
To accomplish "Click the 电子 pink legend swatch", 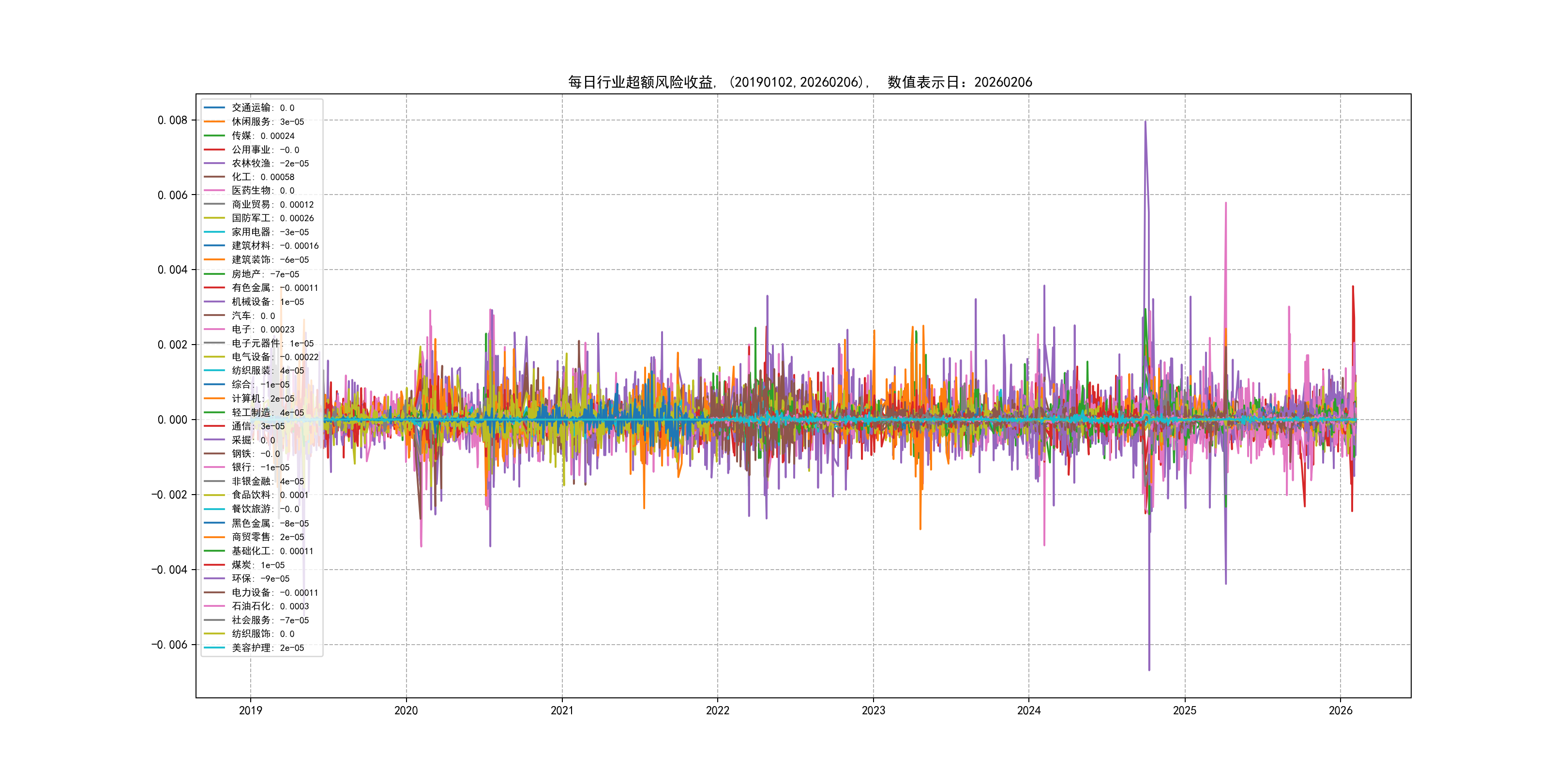I will pos(214,329).
